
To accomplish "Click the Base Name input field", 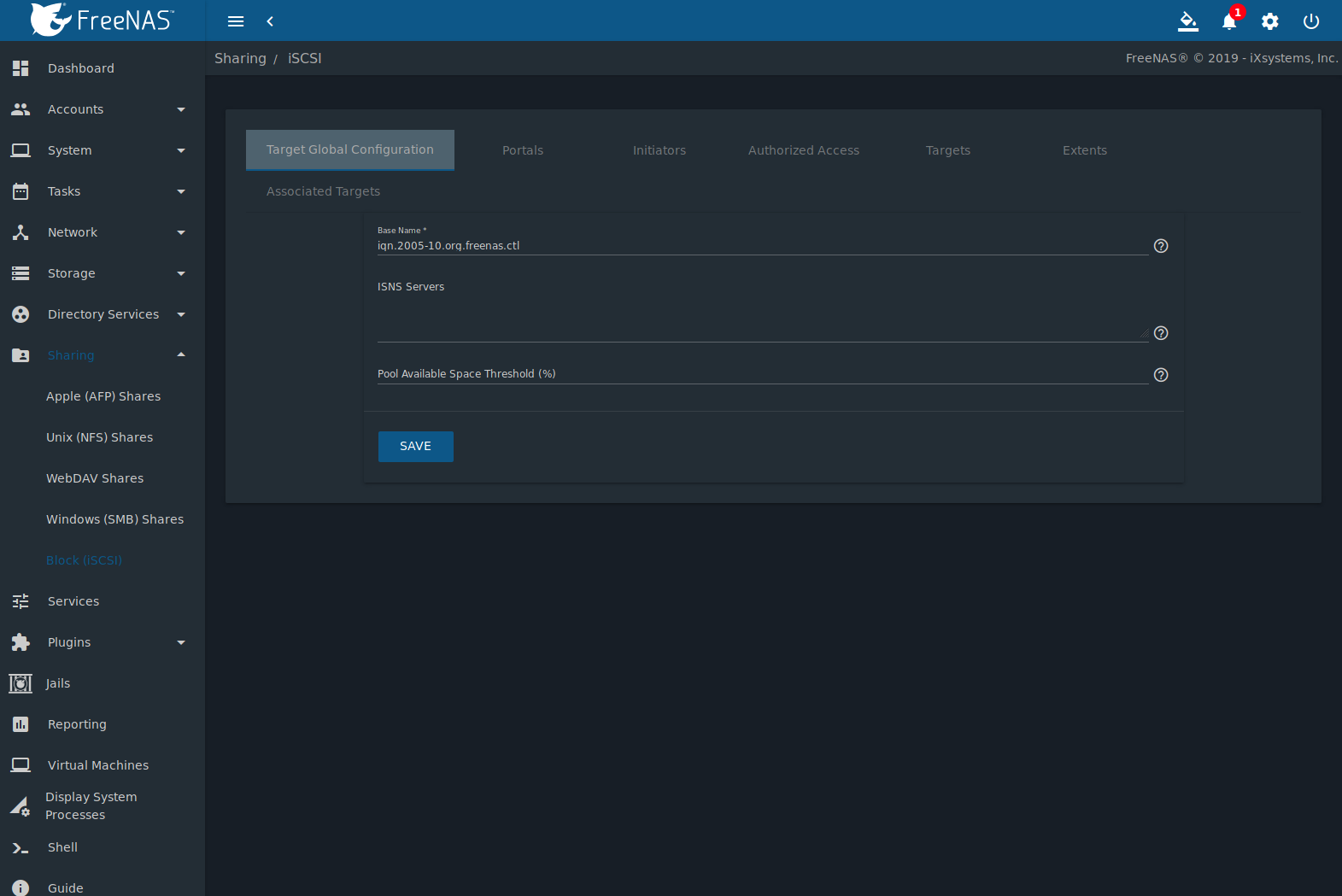I will (763, 246).
